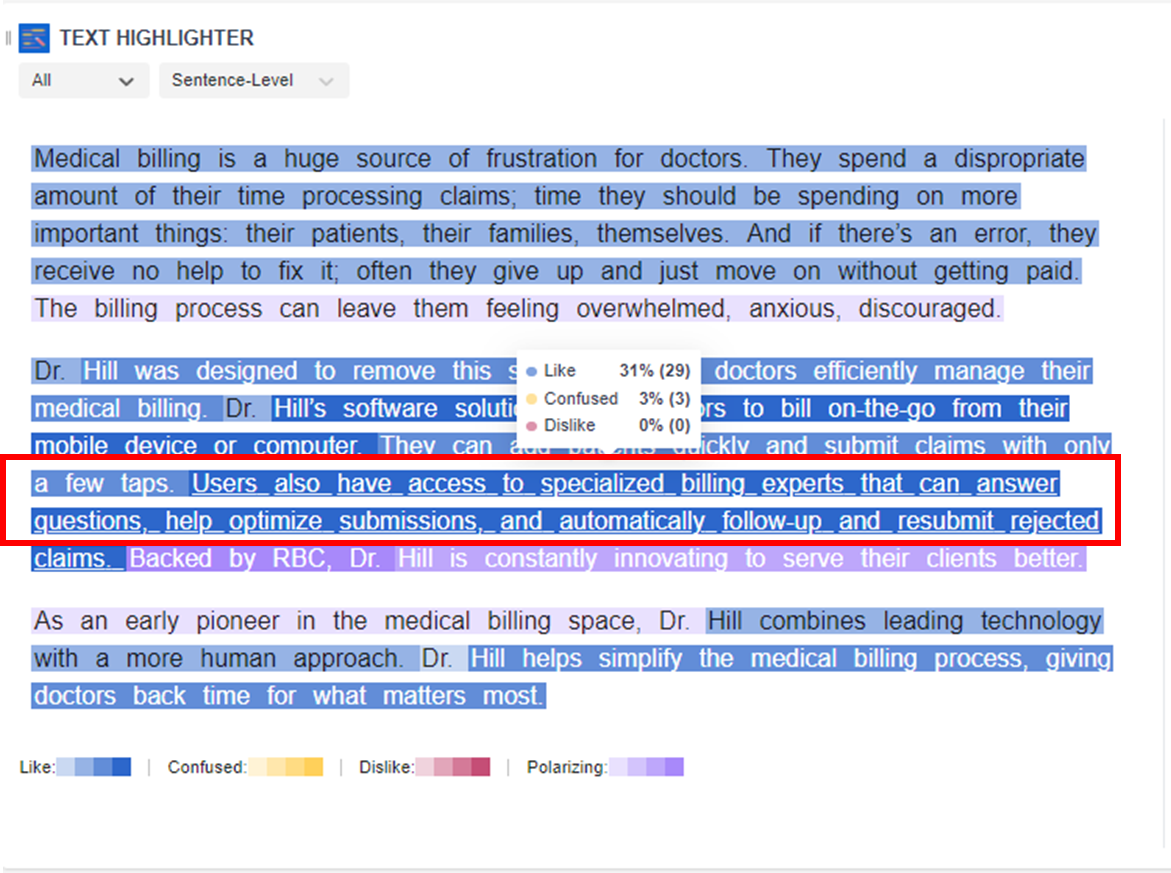Click the Dislike row in tooltip

coord(609,426)
